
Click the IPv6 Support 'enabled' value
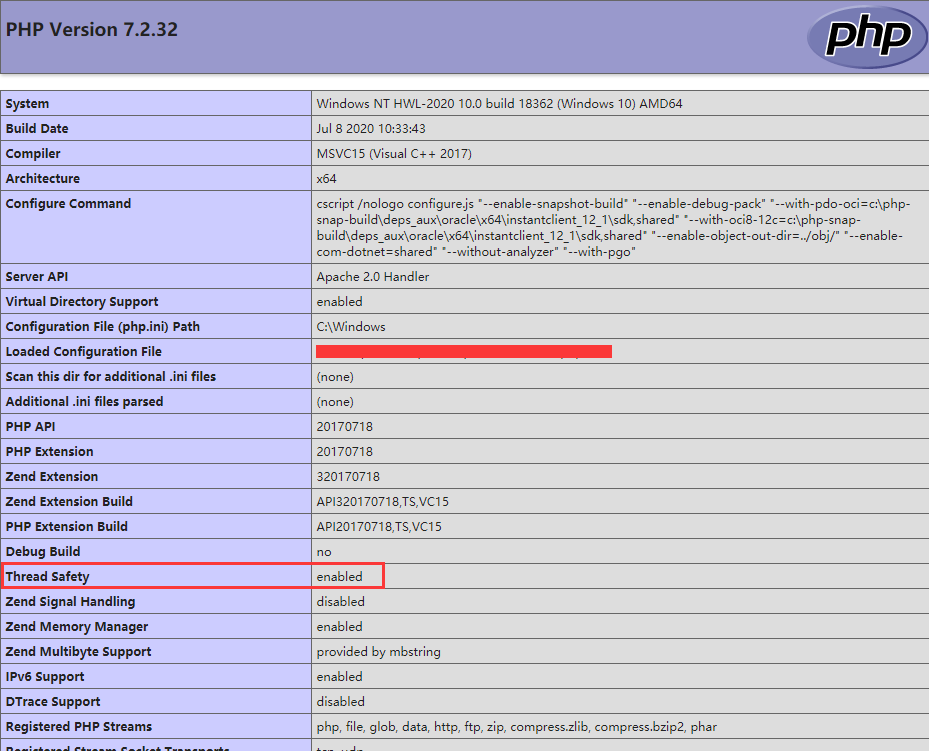pos(339,676)
